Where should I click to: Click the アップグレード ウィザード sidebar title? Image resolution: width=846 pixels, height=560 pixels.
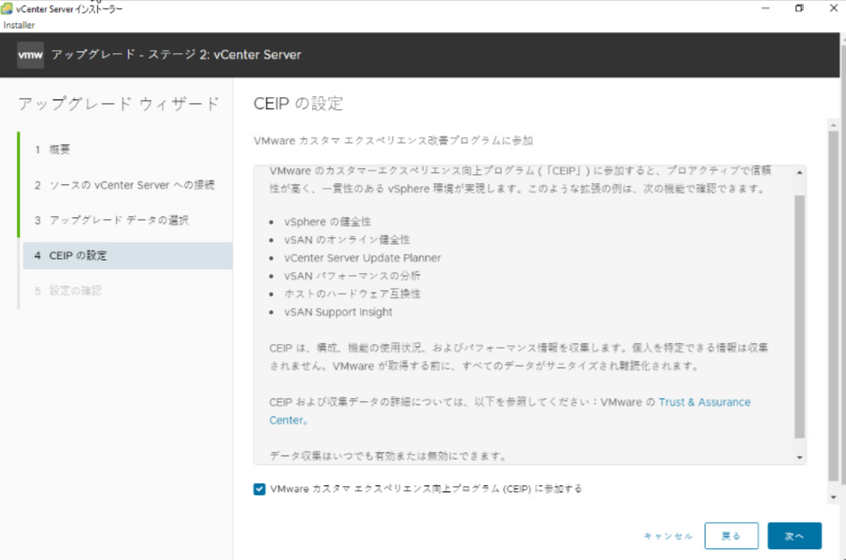(x=119, y=104)
